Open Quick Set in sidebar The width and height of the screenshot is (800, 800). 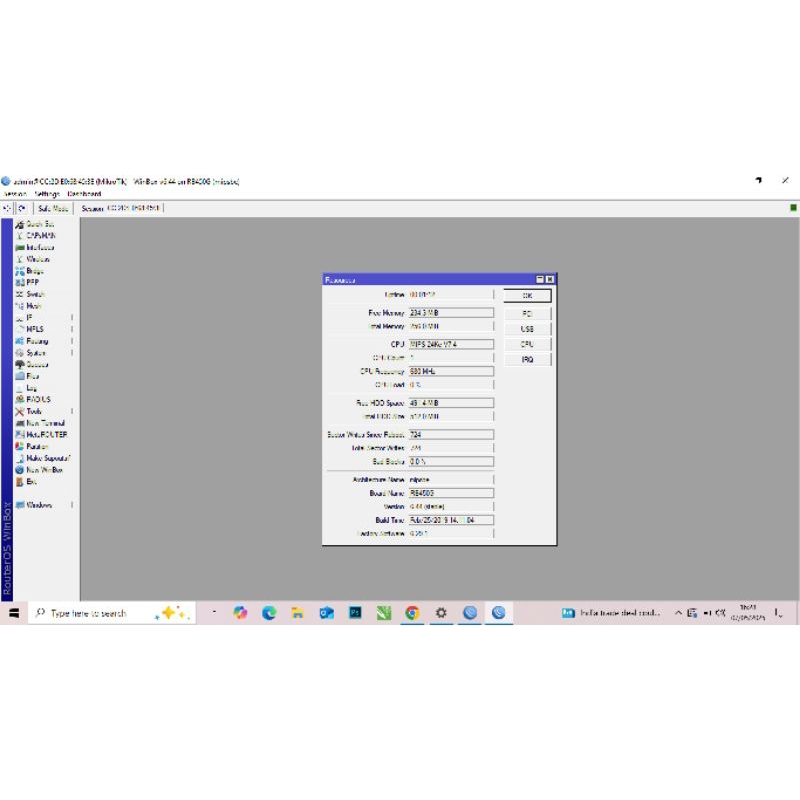(x=39, y=224)
